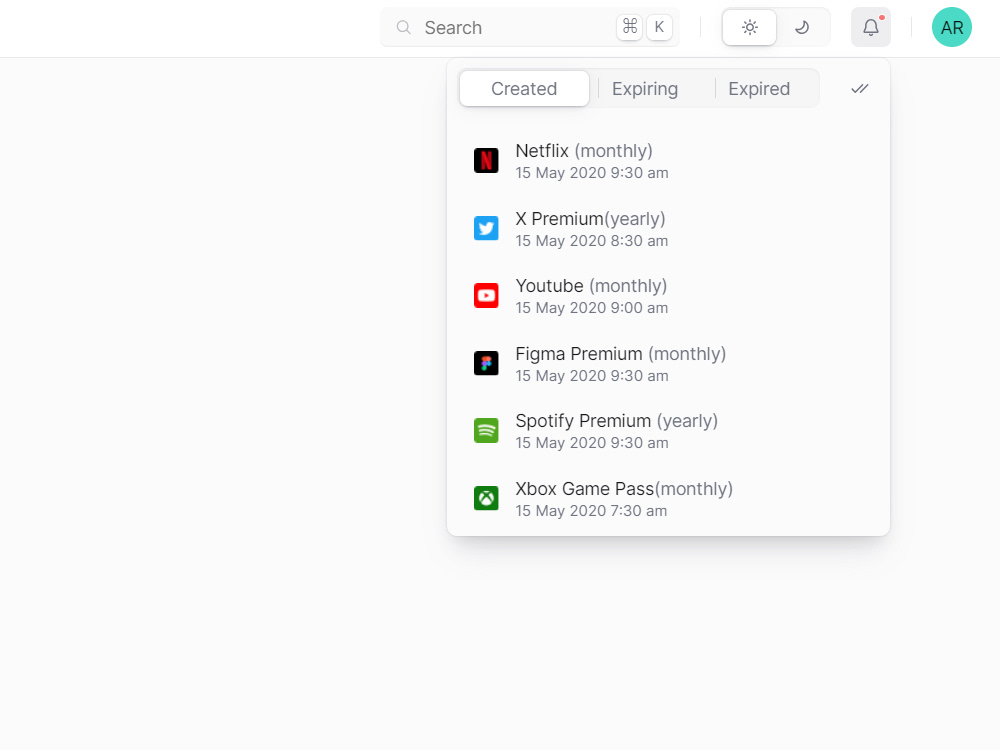
Task: Click the 15 May 2020 8:30 am timestamp
Action: 592,241
